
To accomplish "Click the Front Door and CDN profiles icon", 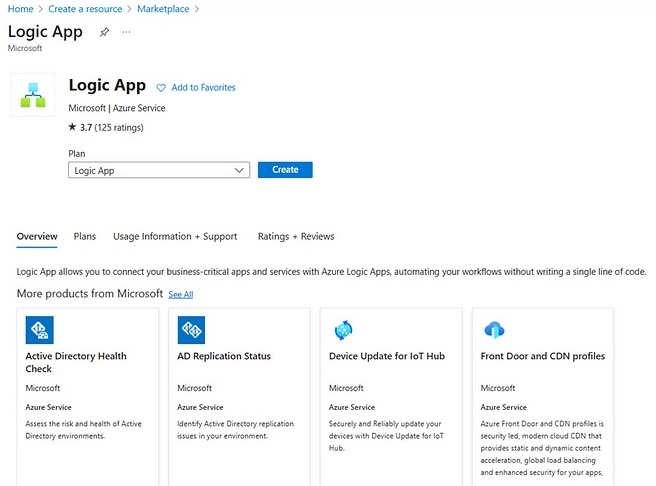I will coord(494,330).
